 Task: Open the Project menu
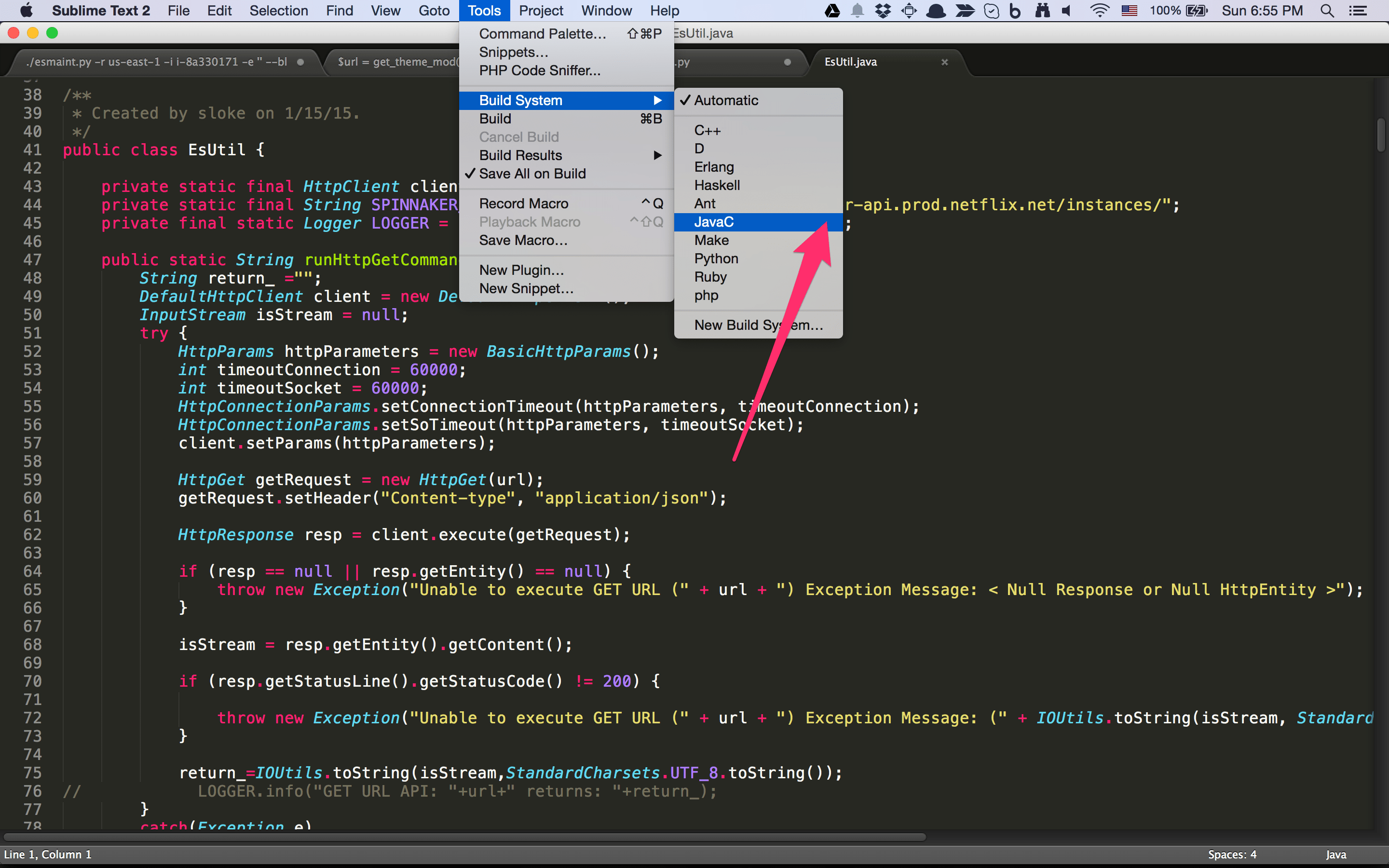541,10
